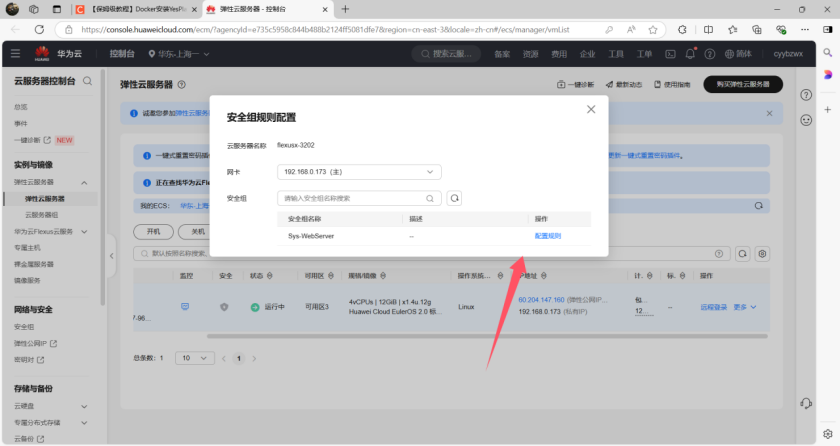Expand the 专属分布式存储 sidebar group

(84, 423)
